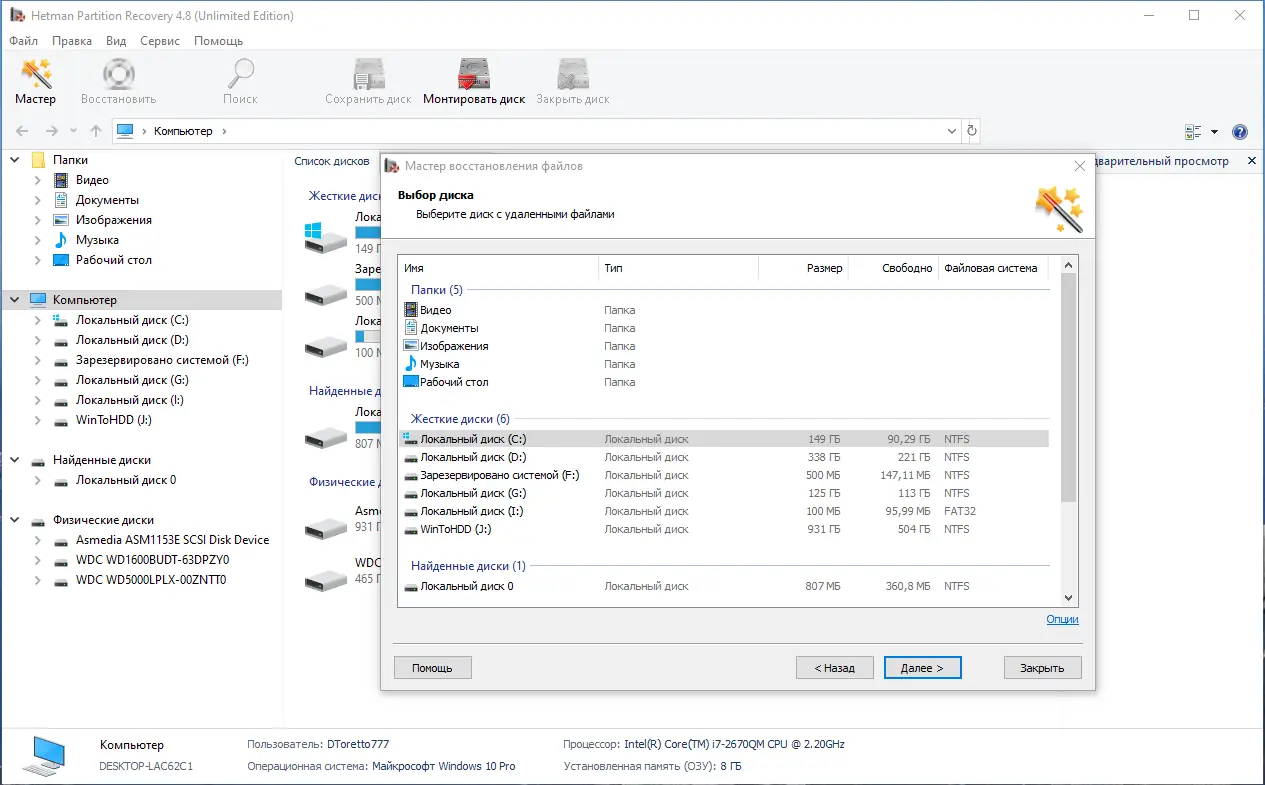Open the Вид menu
This screenshot has width=1265, height=785.
tap(116, 41)
